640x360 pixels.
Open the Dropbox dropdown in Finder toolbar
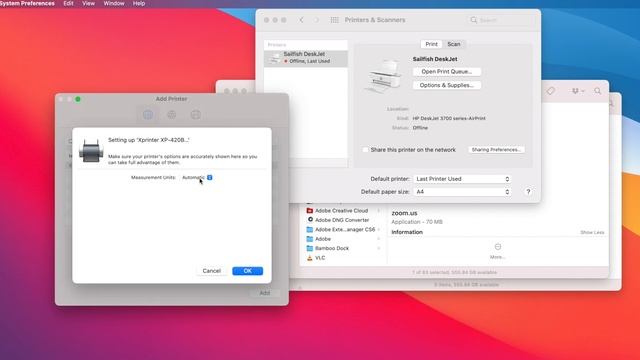[x=578, y=91]
